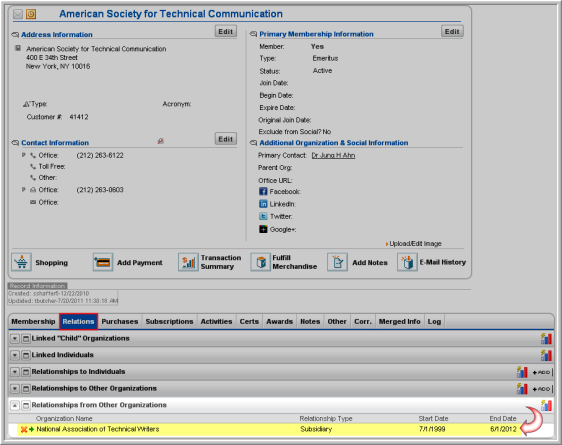Viewport: 562px width, 445px height.
Task: Click the Contact Information section icon
Action: [x=15, y=143]
